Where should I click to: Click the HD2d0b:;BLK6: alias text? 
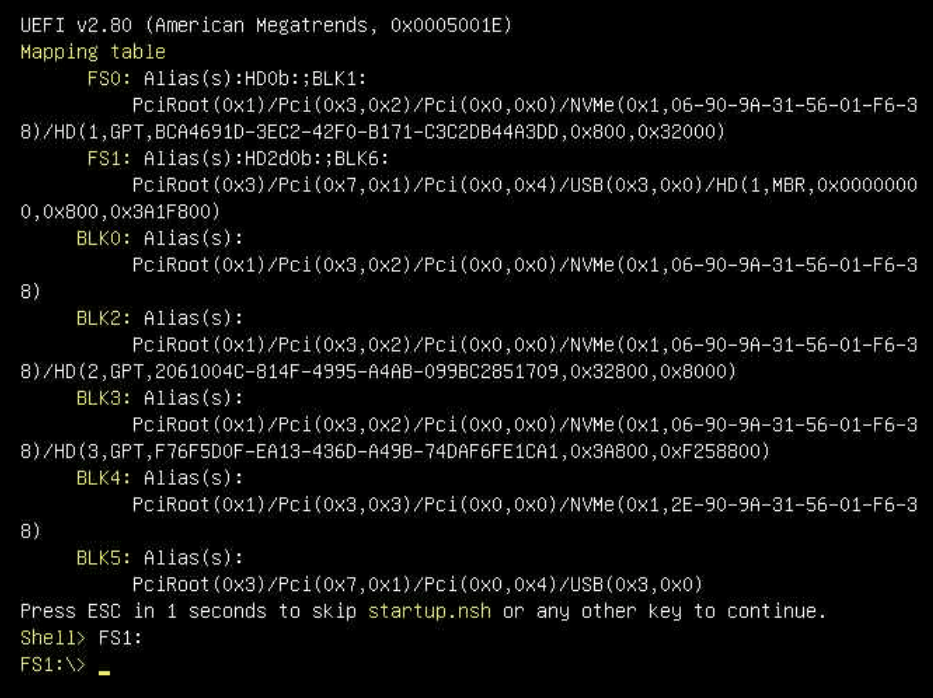[317, 158]
